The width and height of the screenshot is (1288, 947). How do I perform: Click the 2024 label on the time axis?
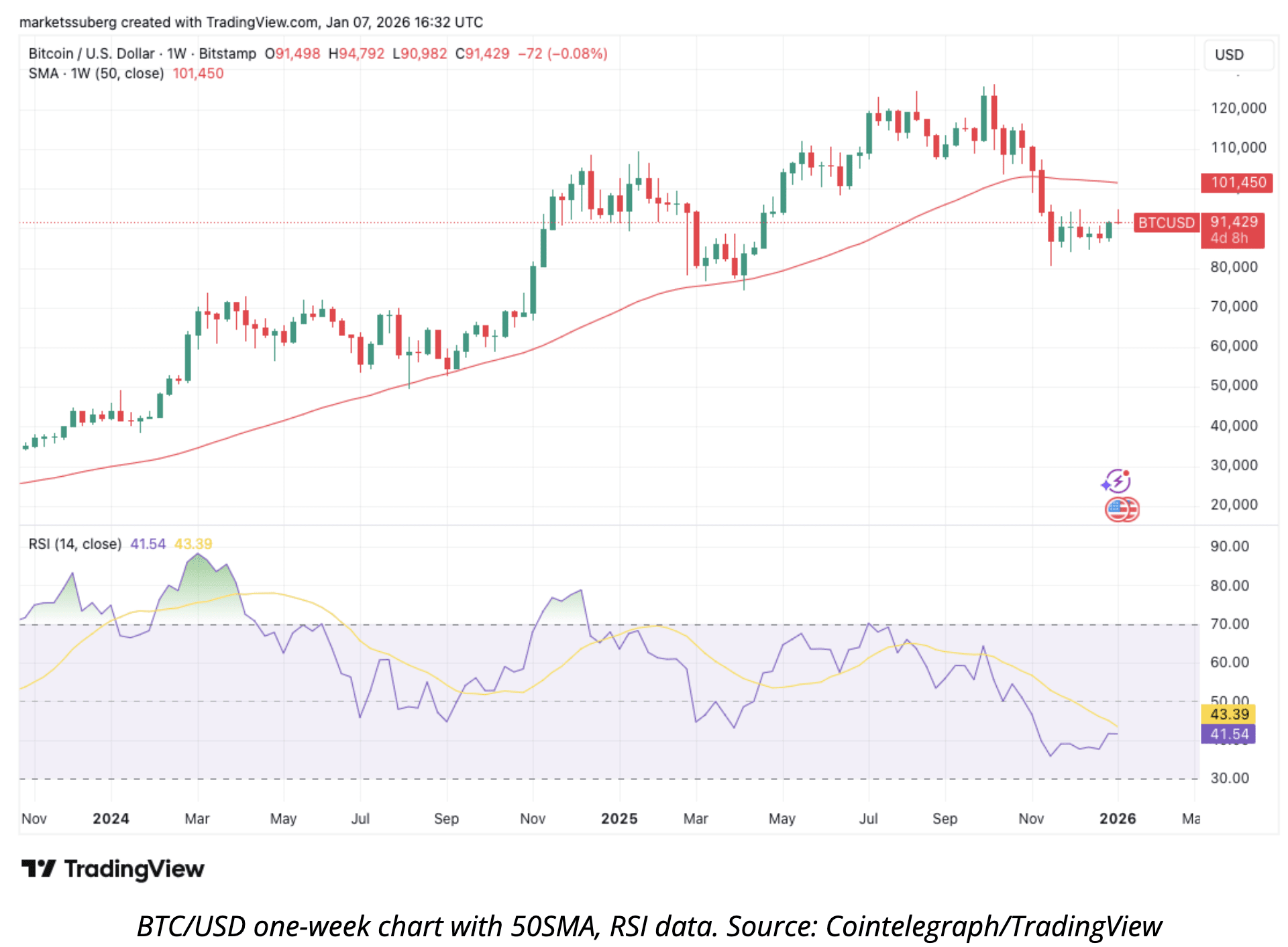[111, 819]
